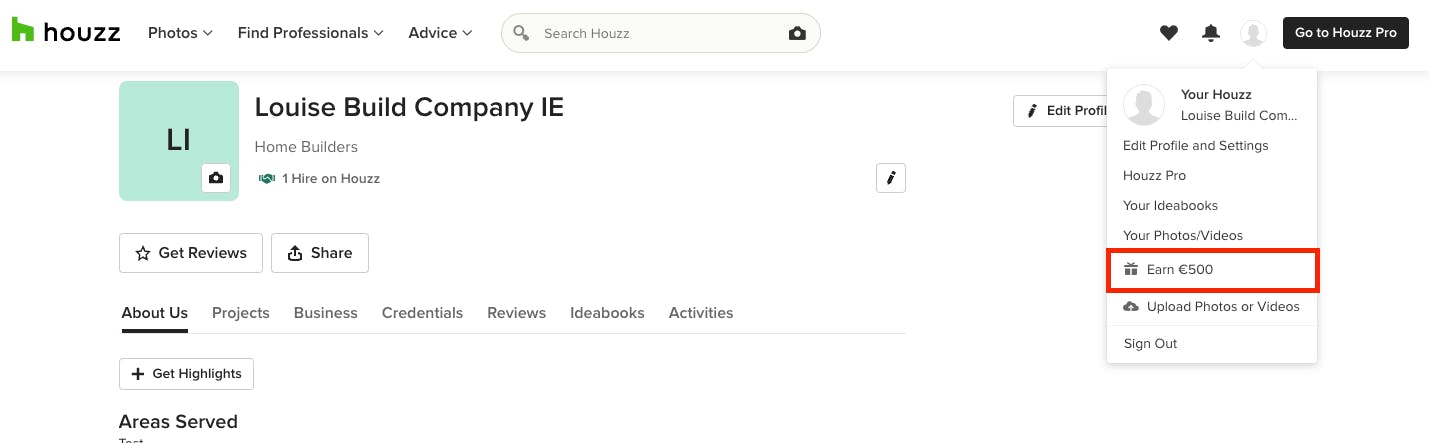Click the search magnifier icon

[x=520, y=33]
